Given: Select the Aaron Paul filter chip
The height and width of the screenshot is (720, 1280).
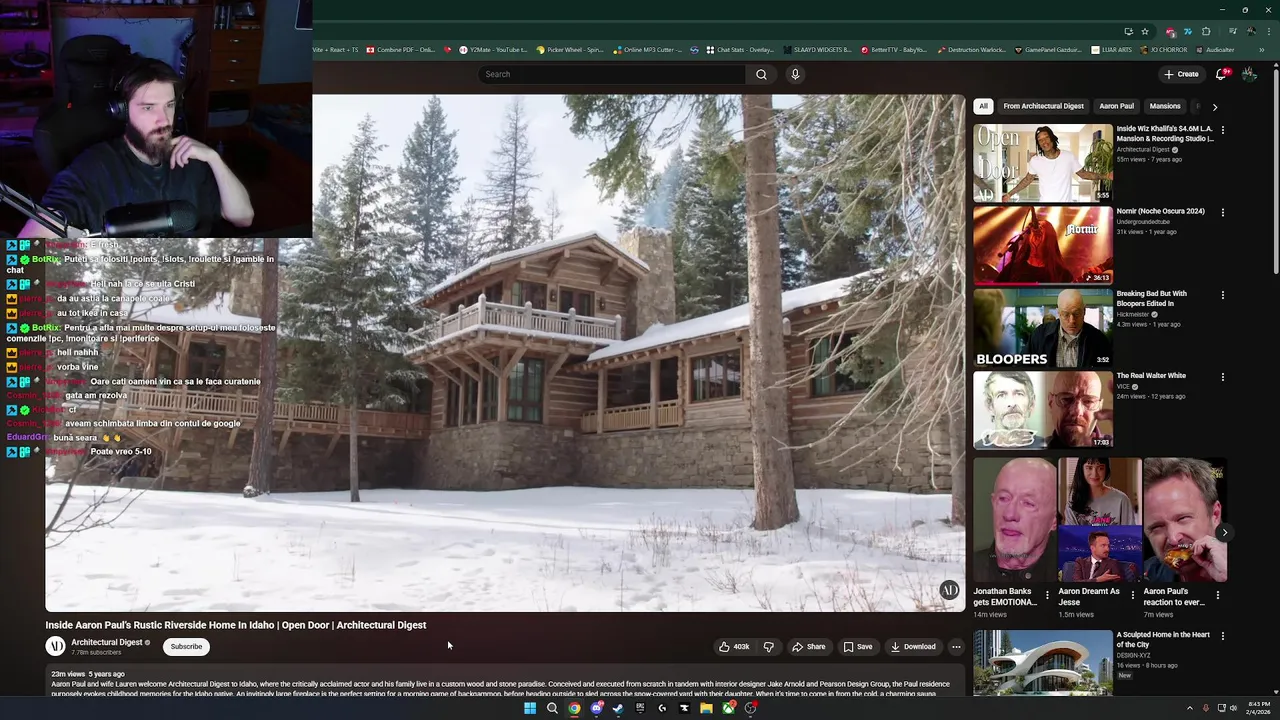Looking at the screenshot, I should [x=1116, y=106].
